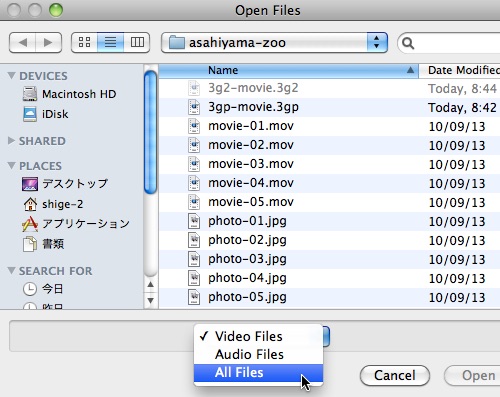Select list view mode button
The image size is (500, 397).
[x=110, y=42]
